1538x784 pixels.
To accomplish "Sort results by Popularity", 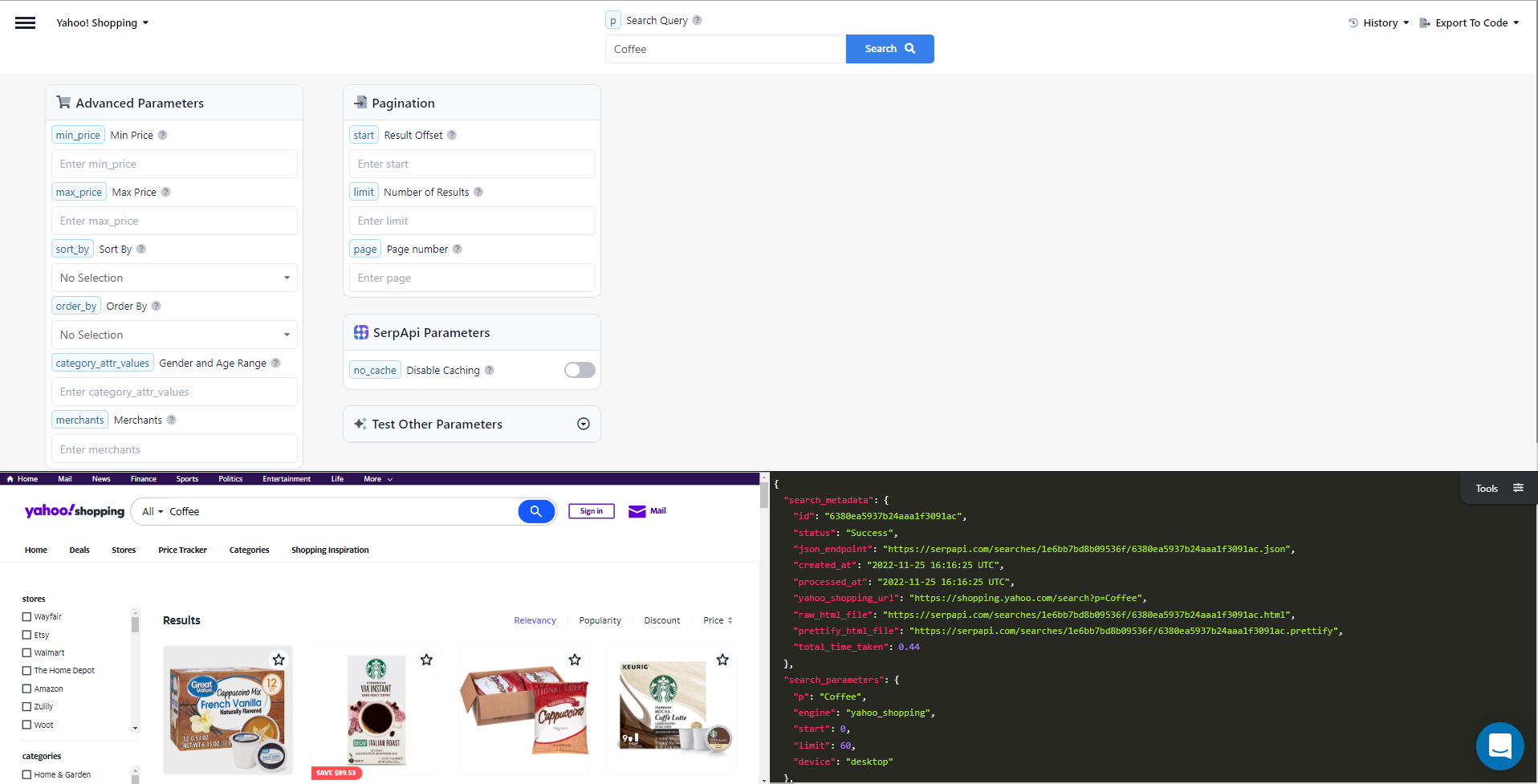I will tap(600, 620).
